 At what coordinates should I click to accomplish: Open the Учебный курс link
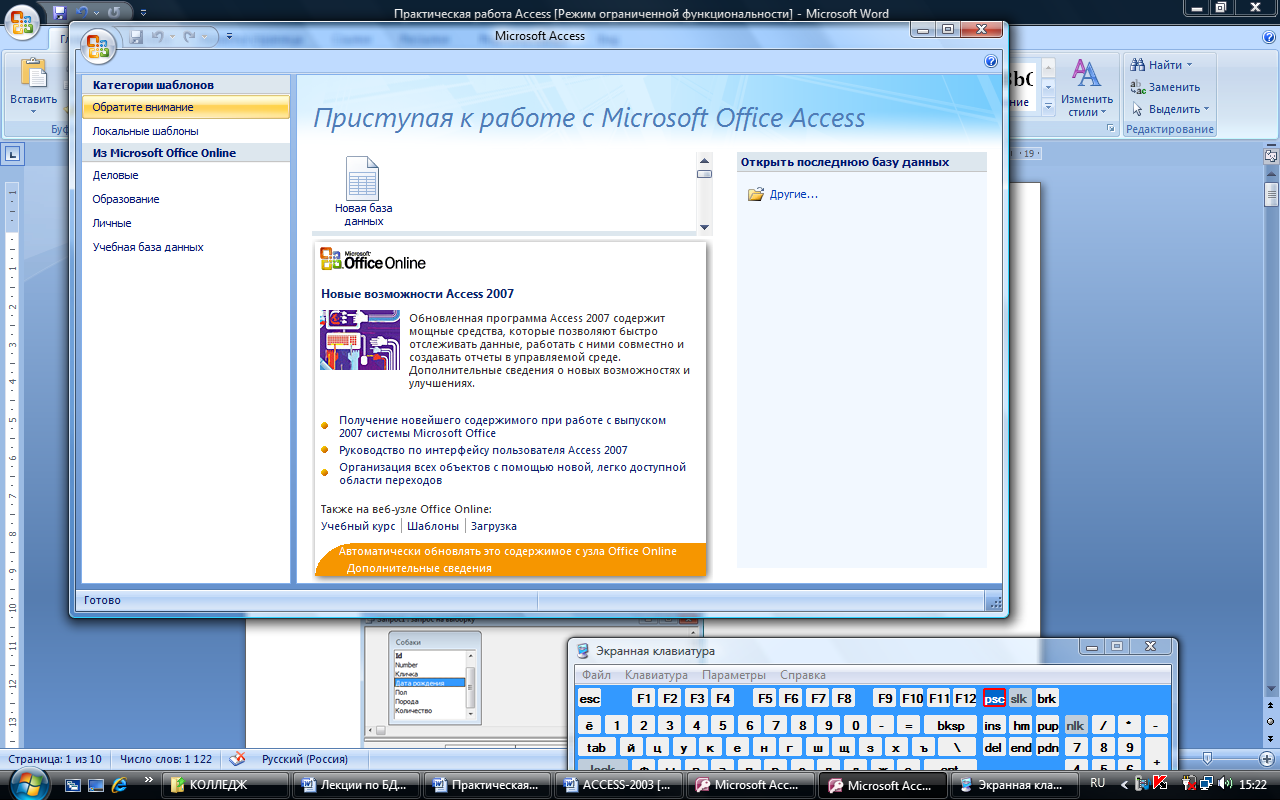tap(358, 526)
